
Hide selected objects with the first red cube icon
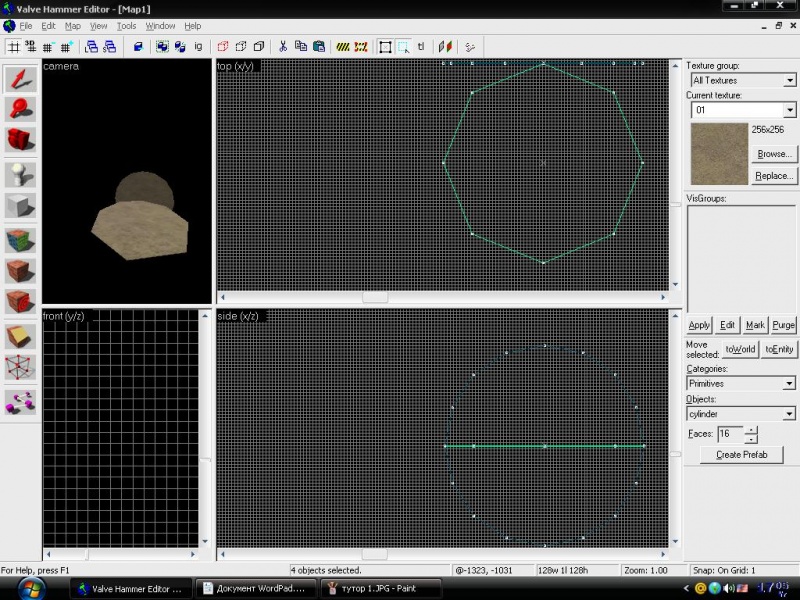223,47
